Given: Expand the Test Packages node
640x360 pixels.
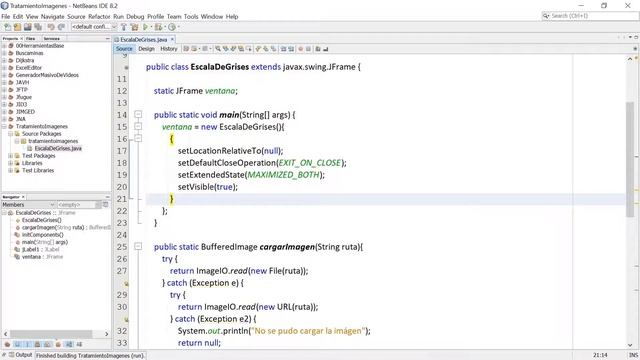Looking at the screenshot, I should pyautogui.click(x=11, y=156).
